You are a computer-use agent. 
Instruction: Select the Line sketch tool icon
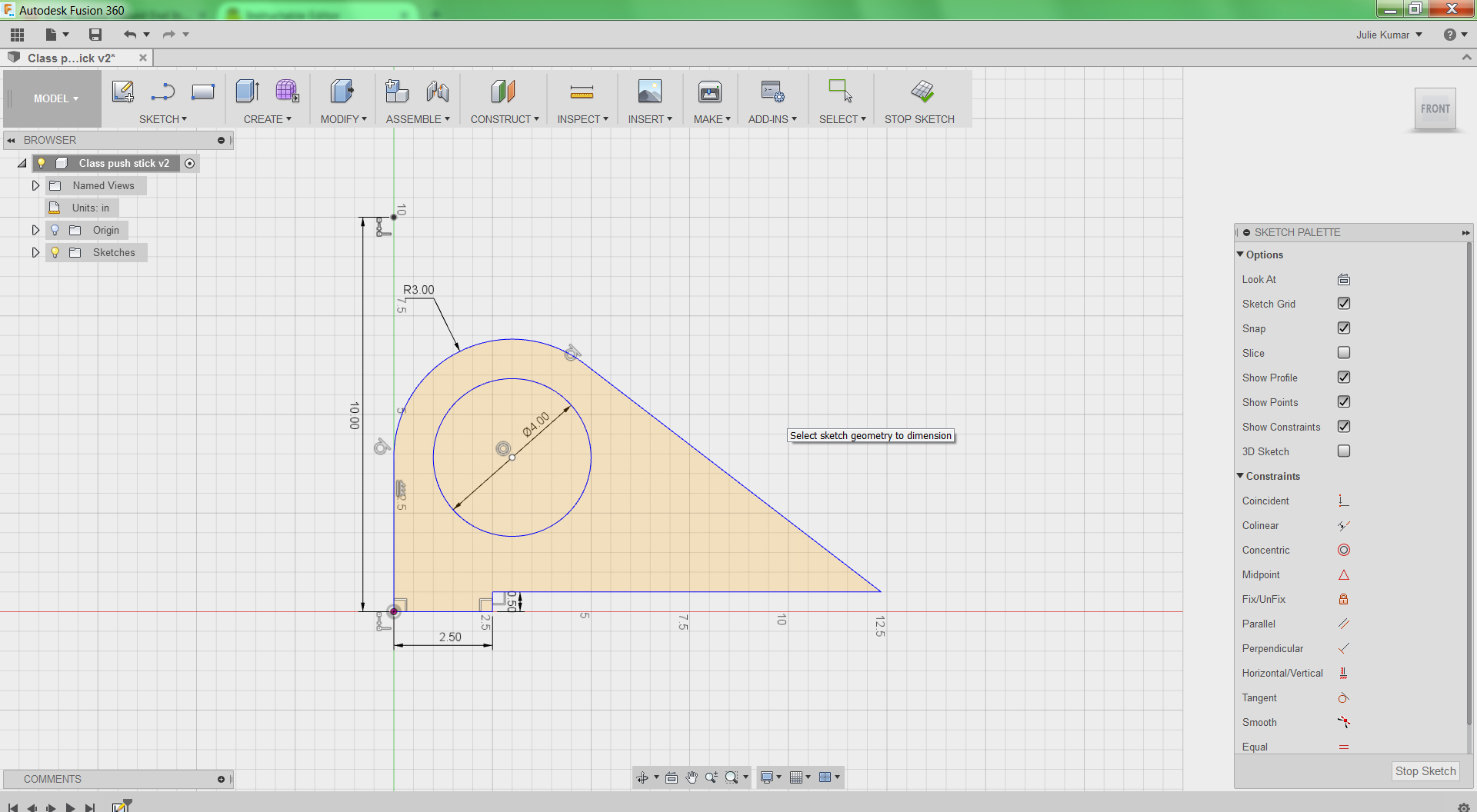(x=163, y=92)
